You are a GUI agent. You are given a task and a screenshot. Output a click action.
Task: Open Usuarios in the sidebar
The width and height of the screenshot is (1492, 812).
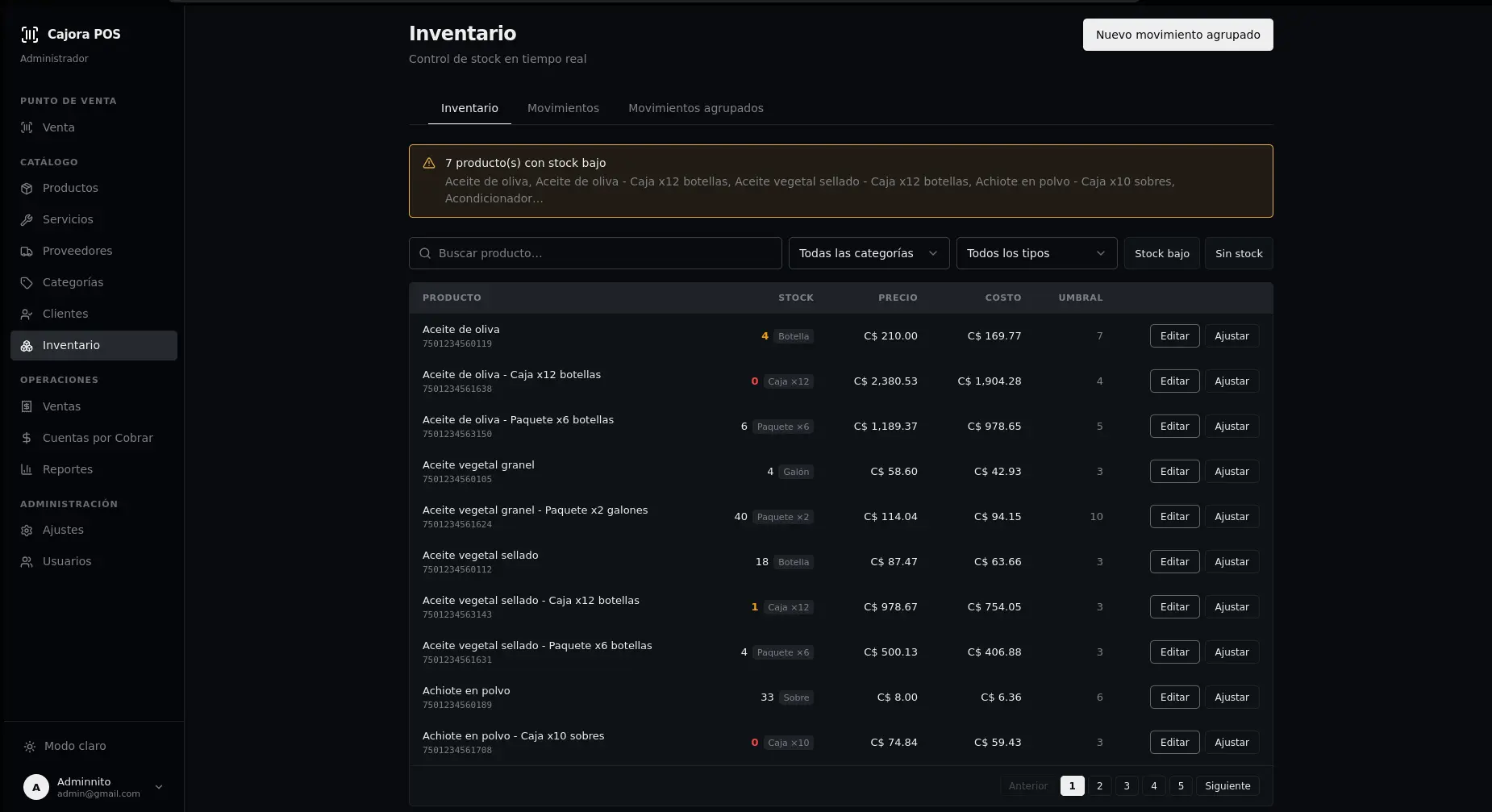click(94, 561)
